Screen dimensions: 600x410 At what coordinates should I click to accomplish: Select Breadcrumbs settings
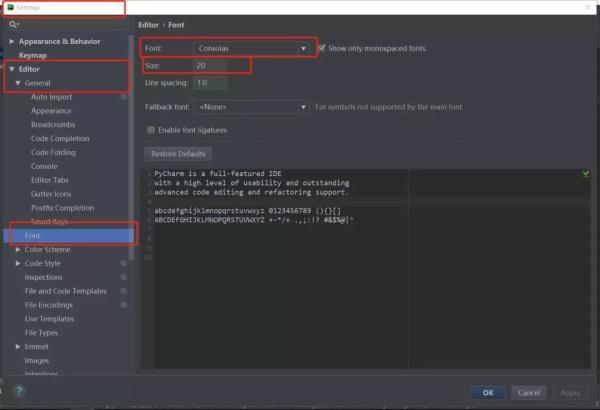point(53,125)
